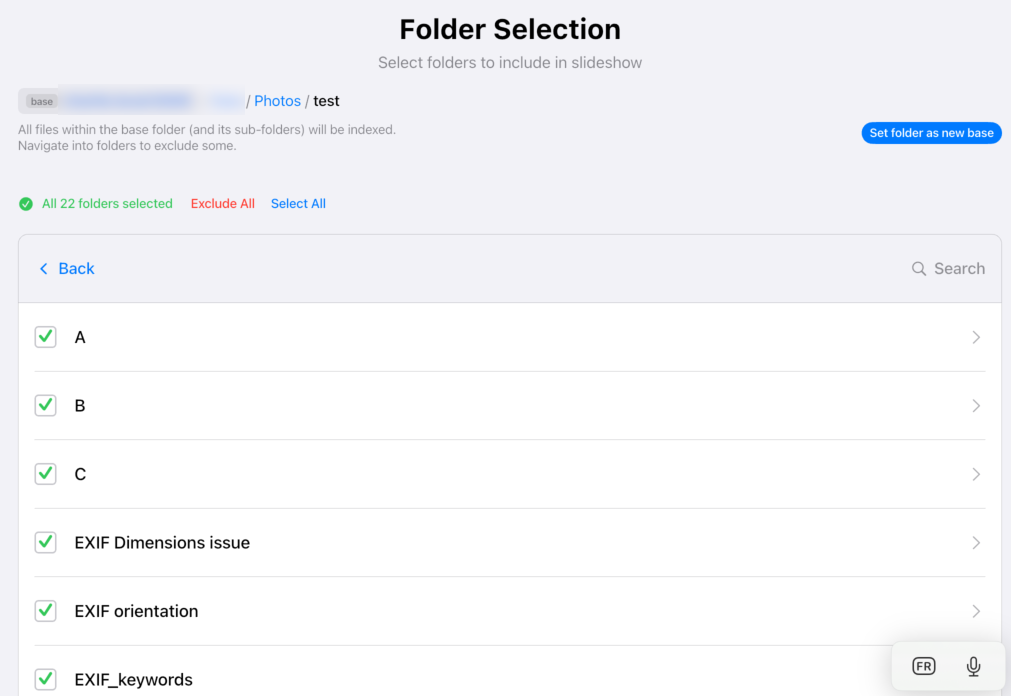Click the green checkmark selection status icon
1011x696 pixels.
tap(26, 203)
